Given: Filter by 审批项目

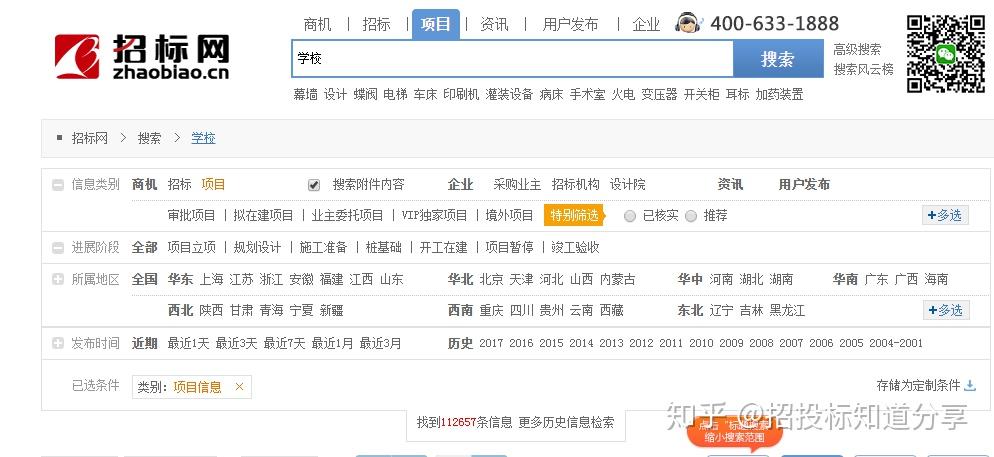Looking at the screenshot, I should 191,216.
